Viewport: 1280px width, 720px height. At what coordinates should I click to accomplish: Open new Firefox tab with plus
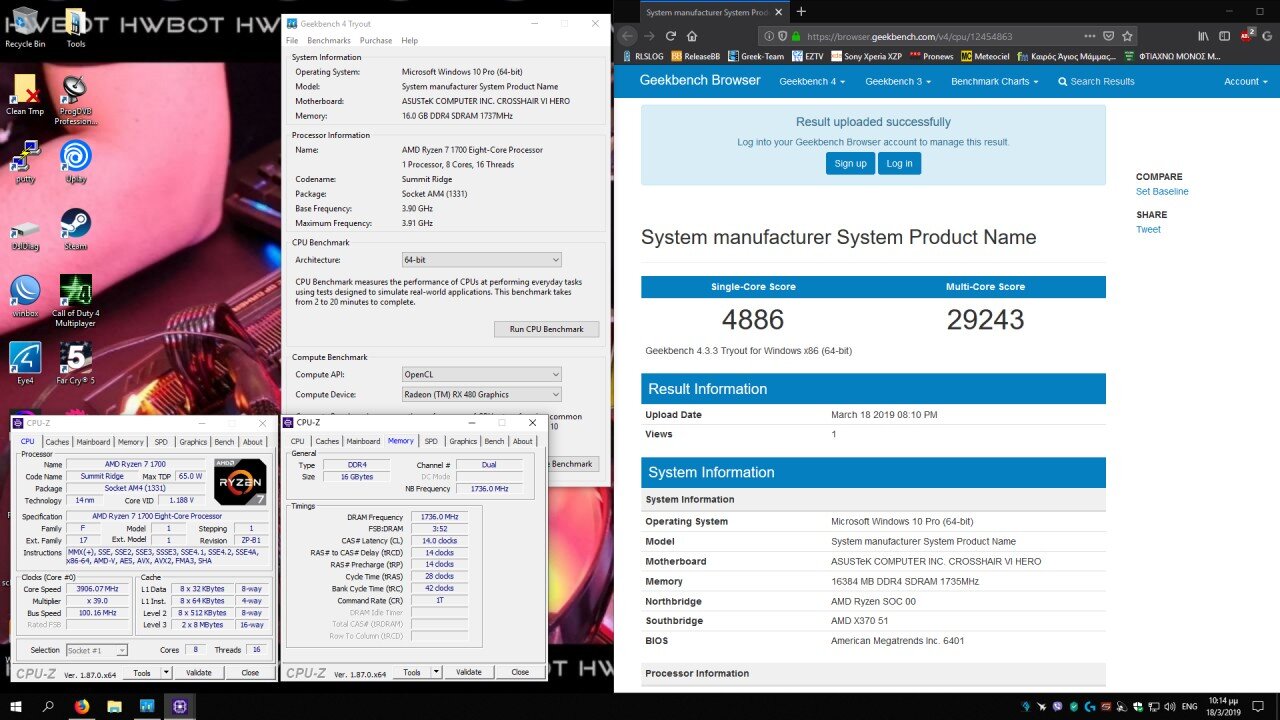pos(801,12)
